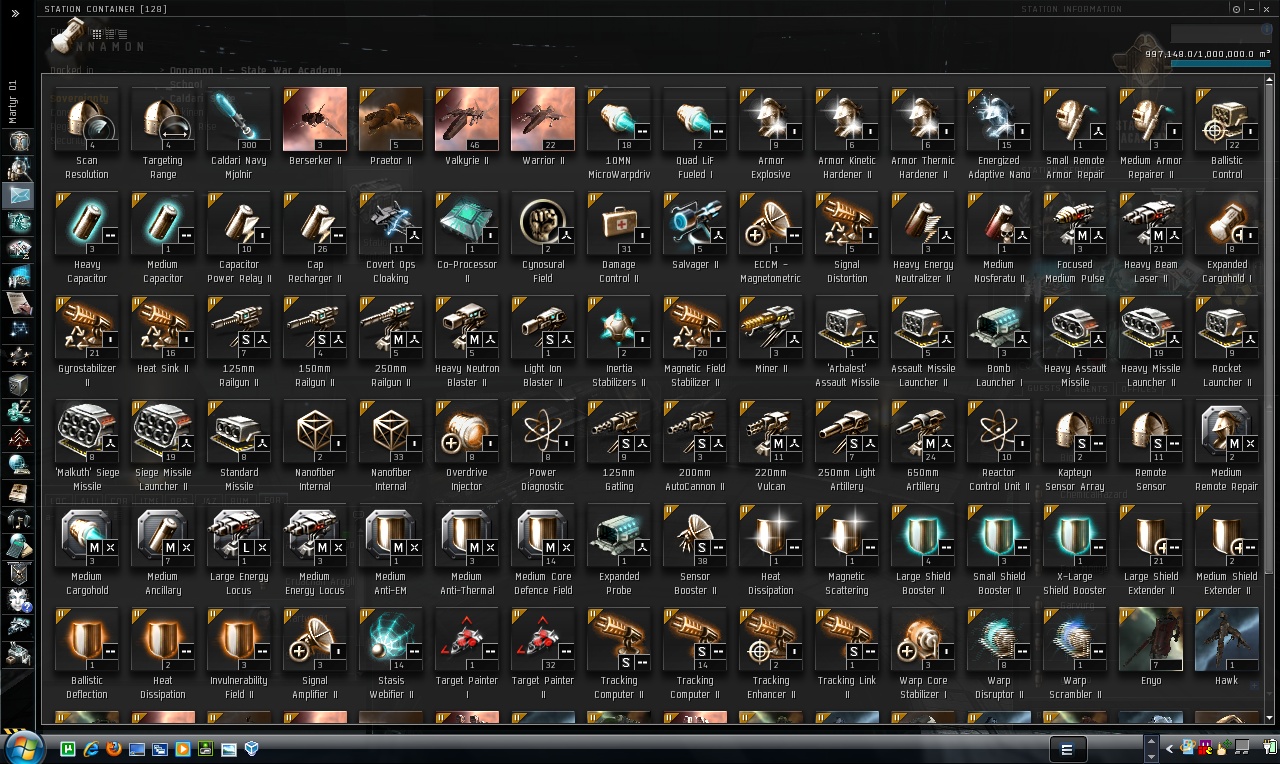
Task: Switch container to plain list view
Action: 122,34
